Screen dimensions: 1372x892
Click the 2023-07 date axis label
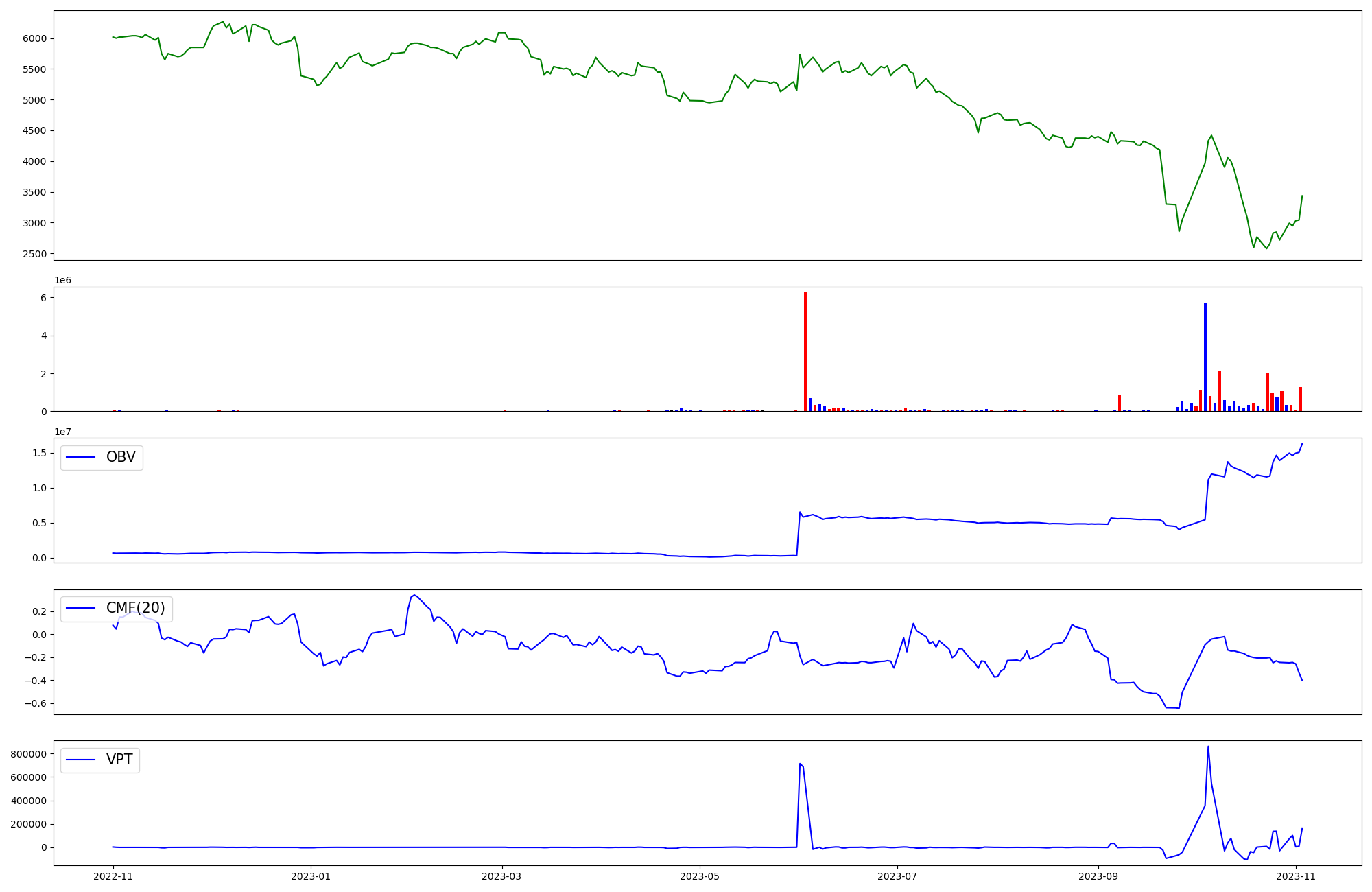coord(897,876)
